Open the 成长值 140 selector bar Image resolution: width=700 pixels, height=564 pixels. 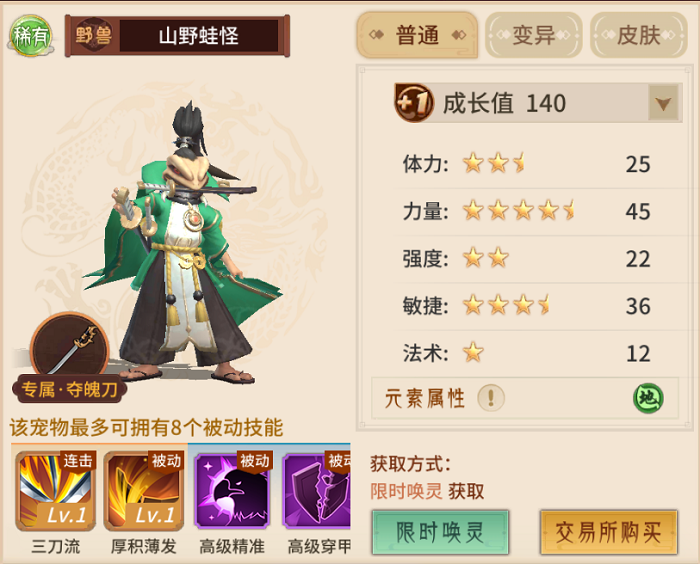[x=538, y=103]
